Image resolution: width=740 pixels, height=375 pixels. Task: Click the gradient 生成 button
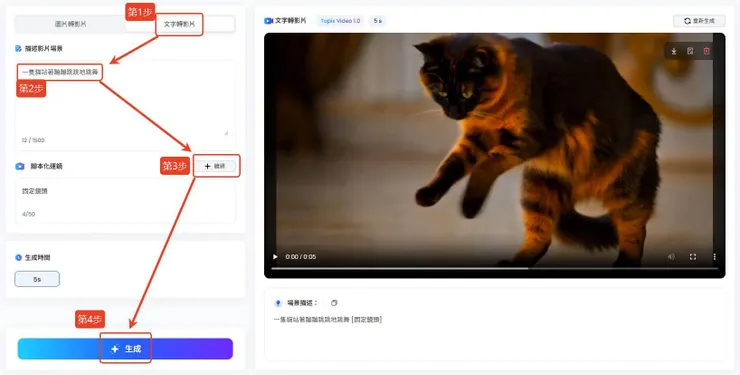pyautogui.click(x=125, y=349)
